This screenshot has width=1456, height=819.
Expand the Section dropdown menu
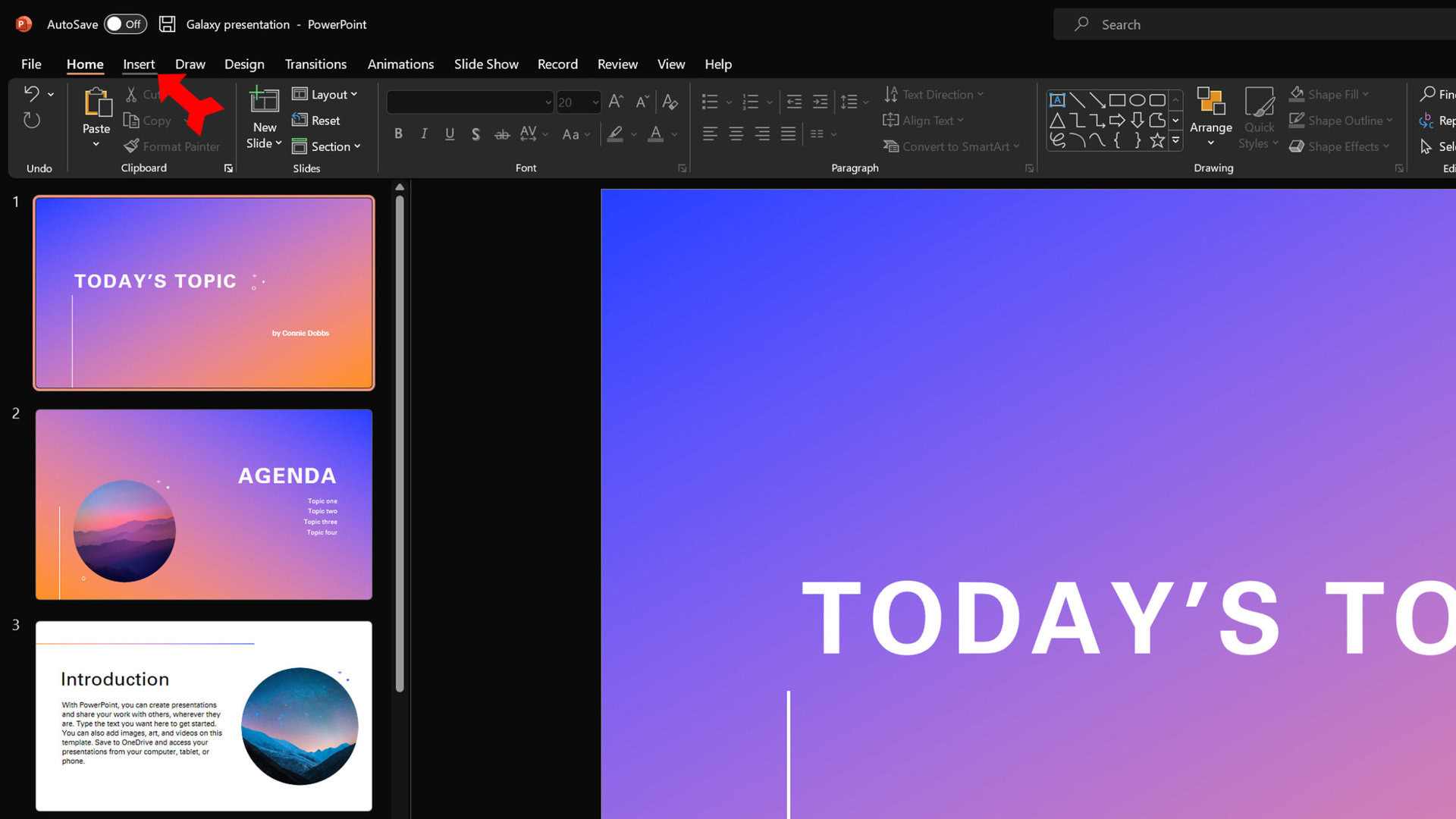pos(327,146)
